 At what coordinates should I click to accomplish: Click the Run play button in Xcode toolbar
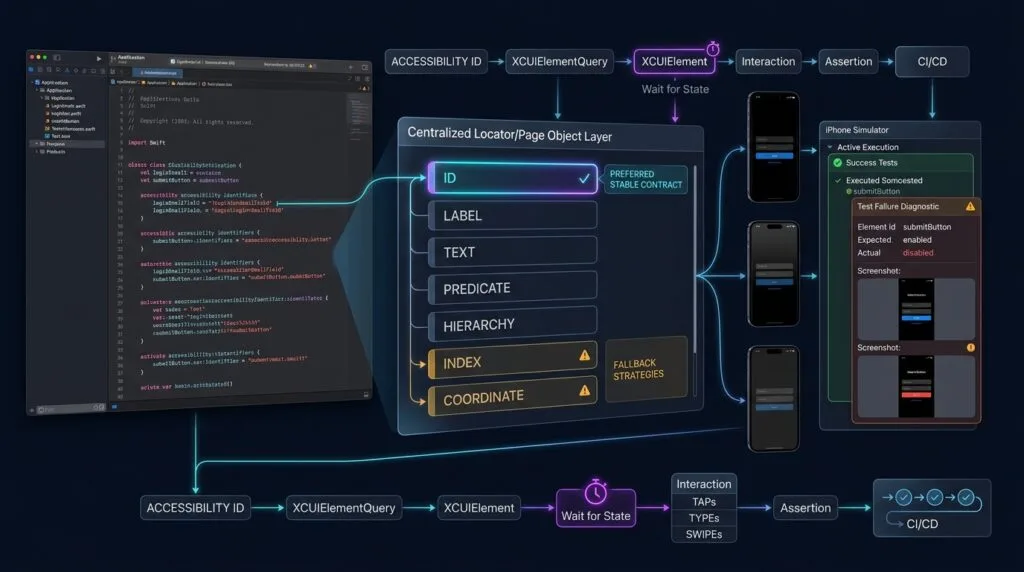(x=99, y=59)
